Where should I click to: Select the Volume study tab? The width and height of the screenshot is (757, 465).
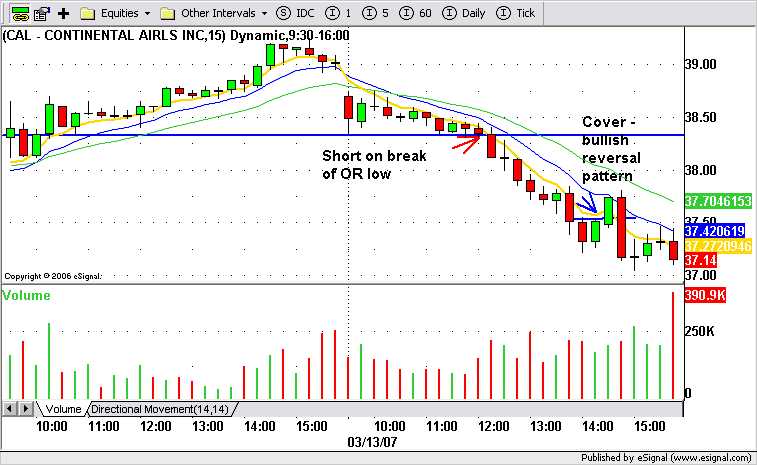pyautogui.click(x=63, y=409)
